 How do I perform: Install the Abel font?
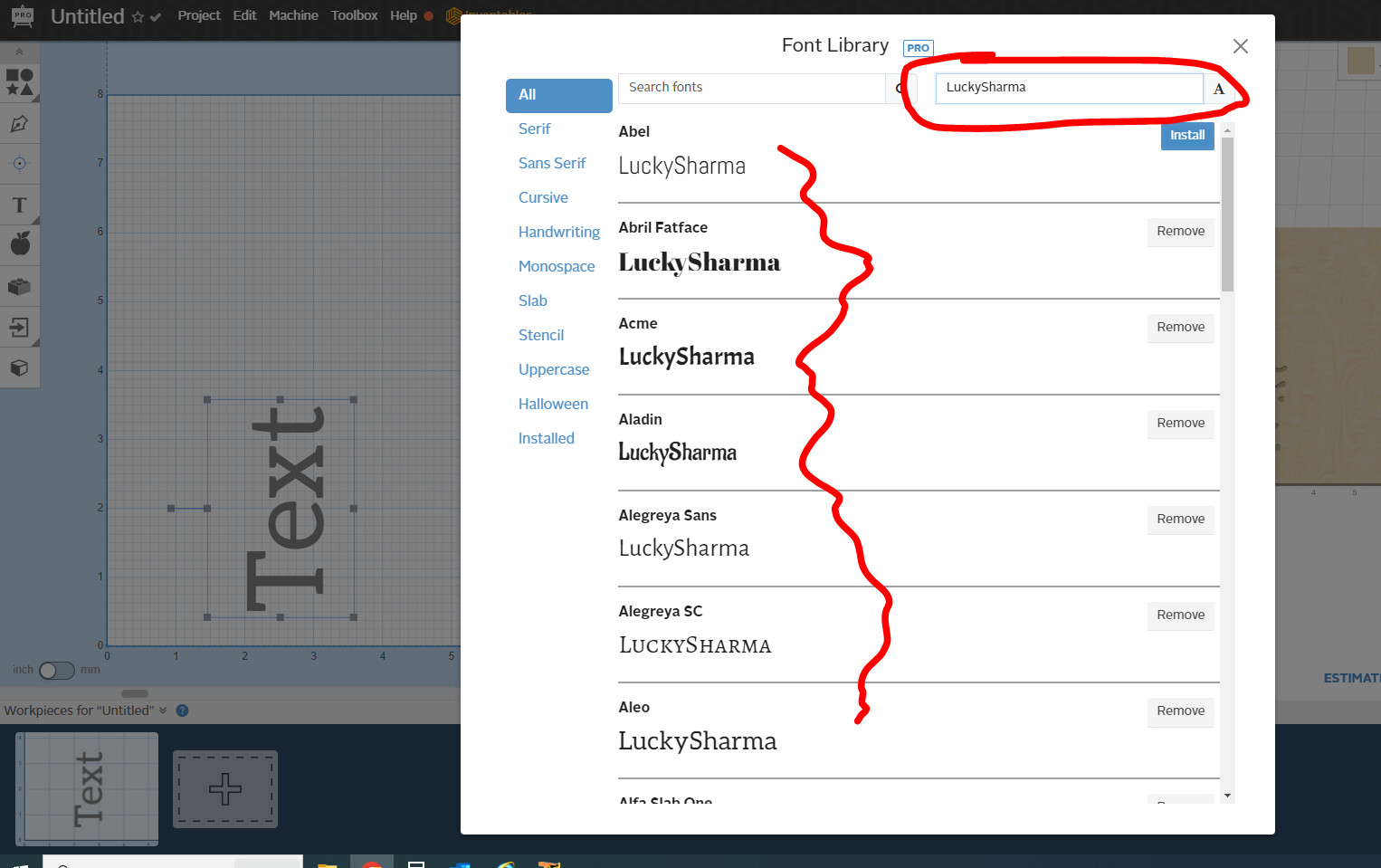1186,135
